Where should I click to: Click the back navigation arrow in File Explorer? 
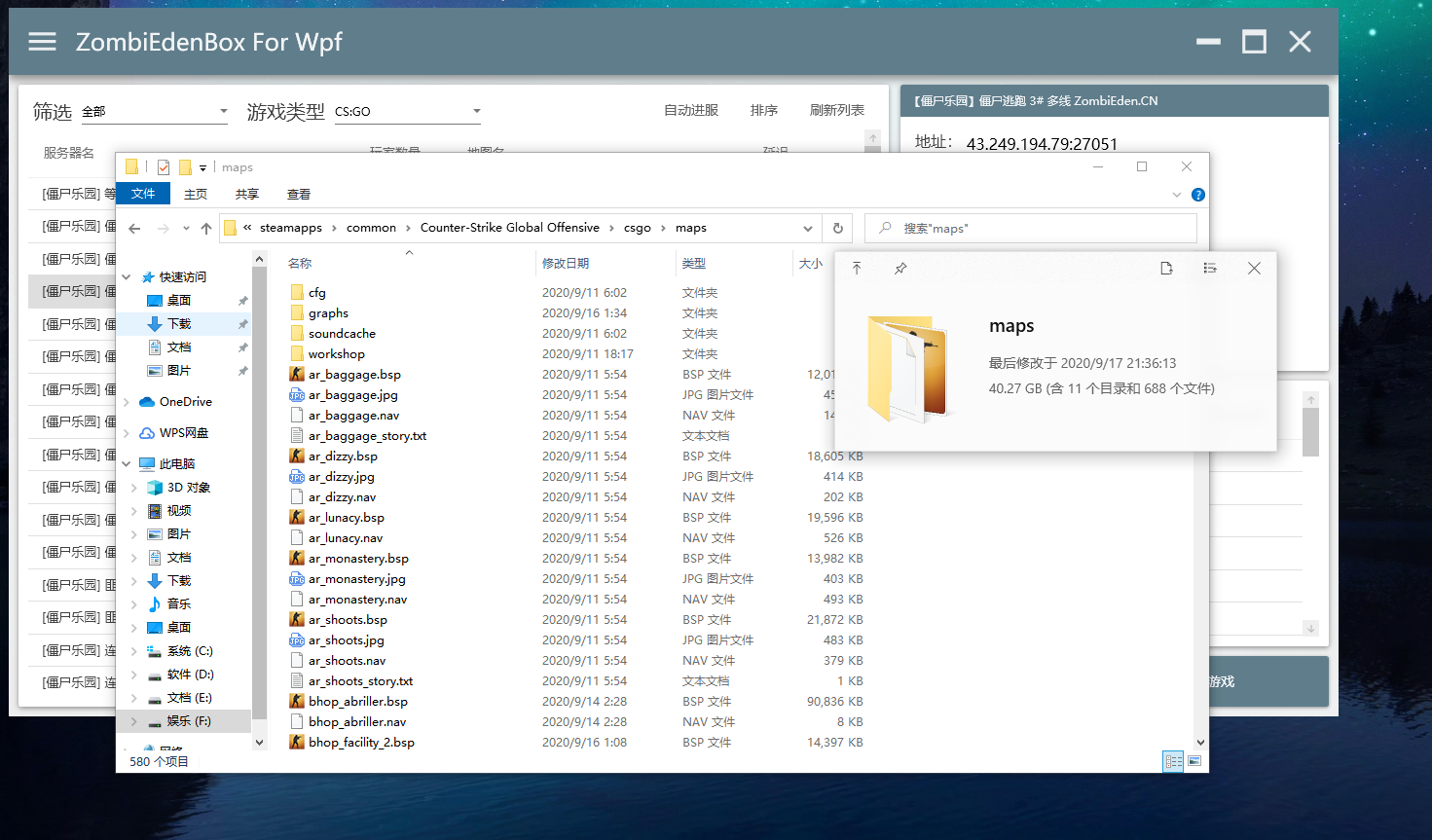point(134,228)
